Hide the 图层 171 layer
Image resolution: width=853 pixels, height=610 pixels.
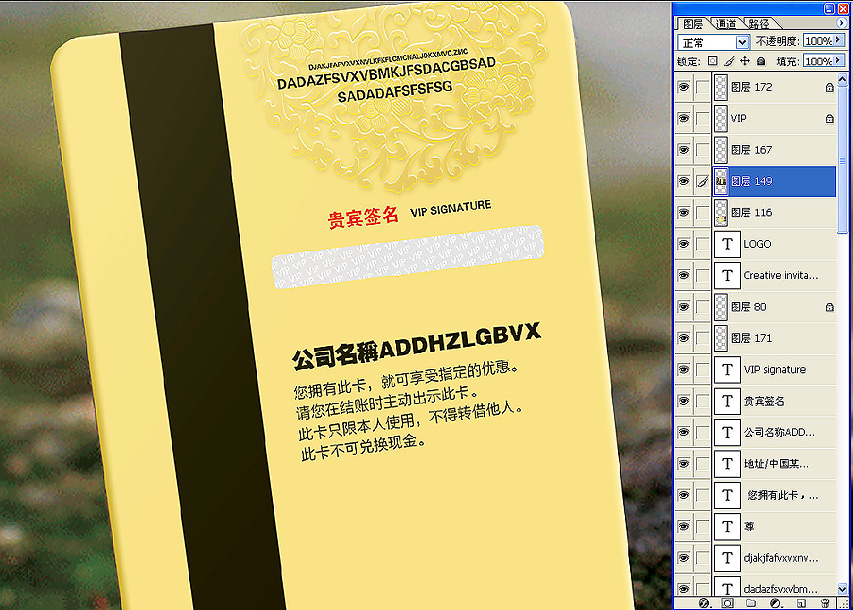[x=684, y=338]
